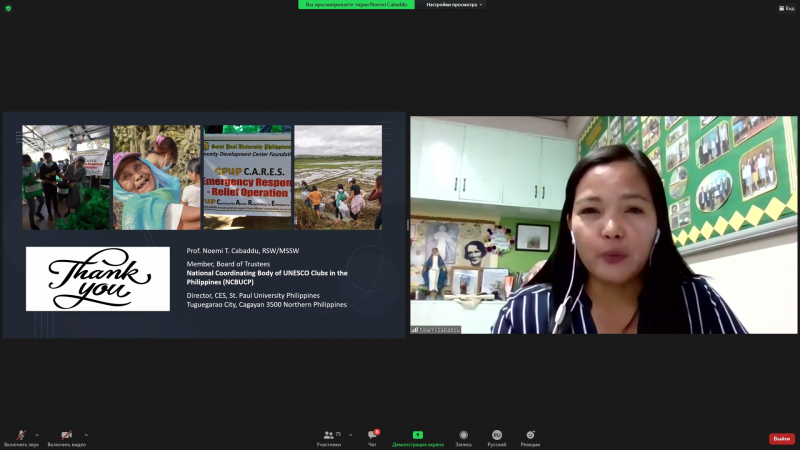The image size is (800, 450).
Task: Open the Чат chat panel
Action: (x=373, y=437)
